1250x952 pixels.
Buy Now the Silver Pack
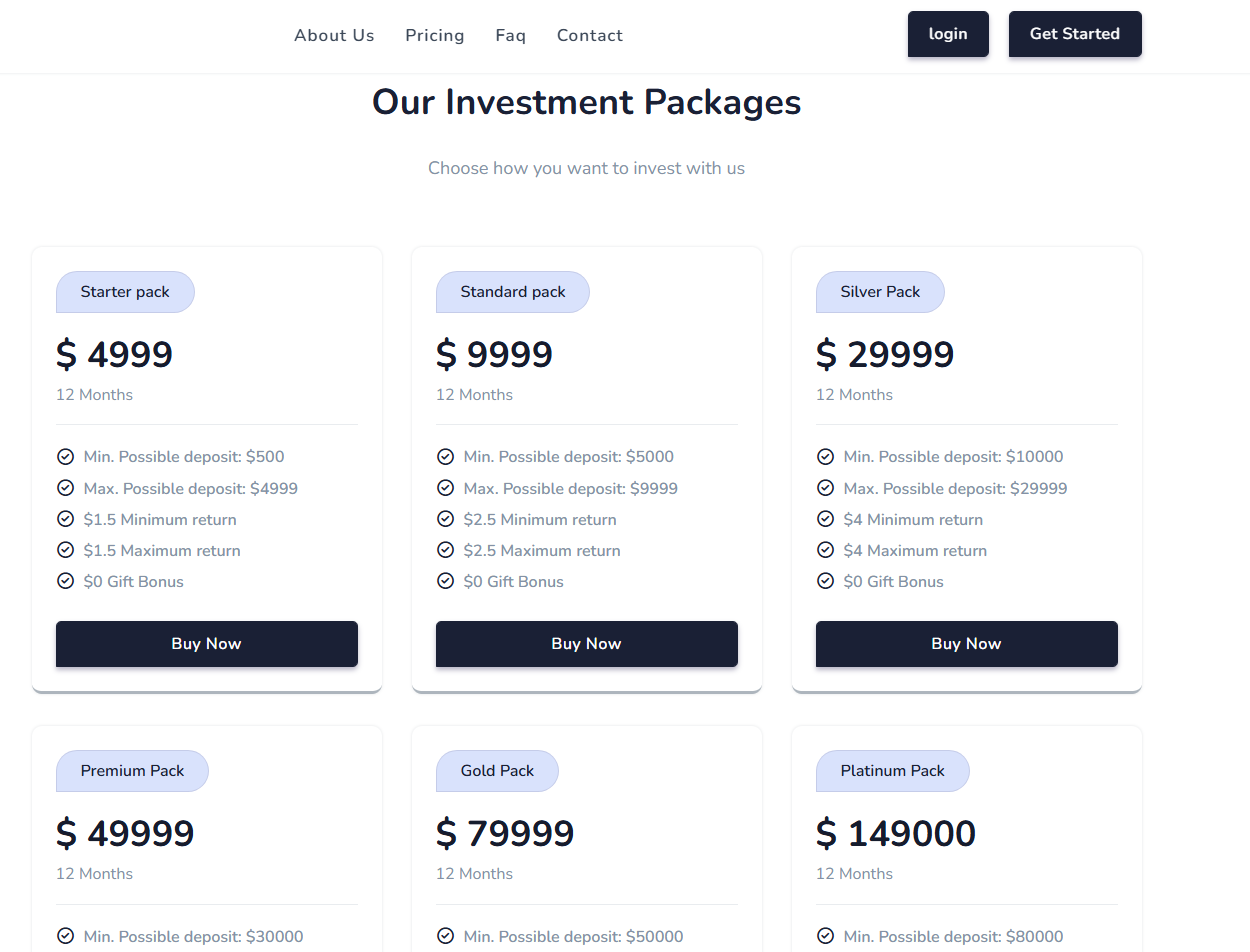[x=967, y=644]
